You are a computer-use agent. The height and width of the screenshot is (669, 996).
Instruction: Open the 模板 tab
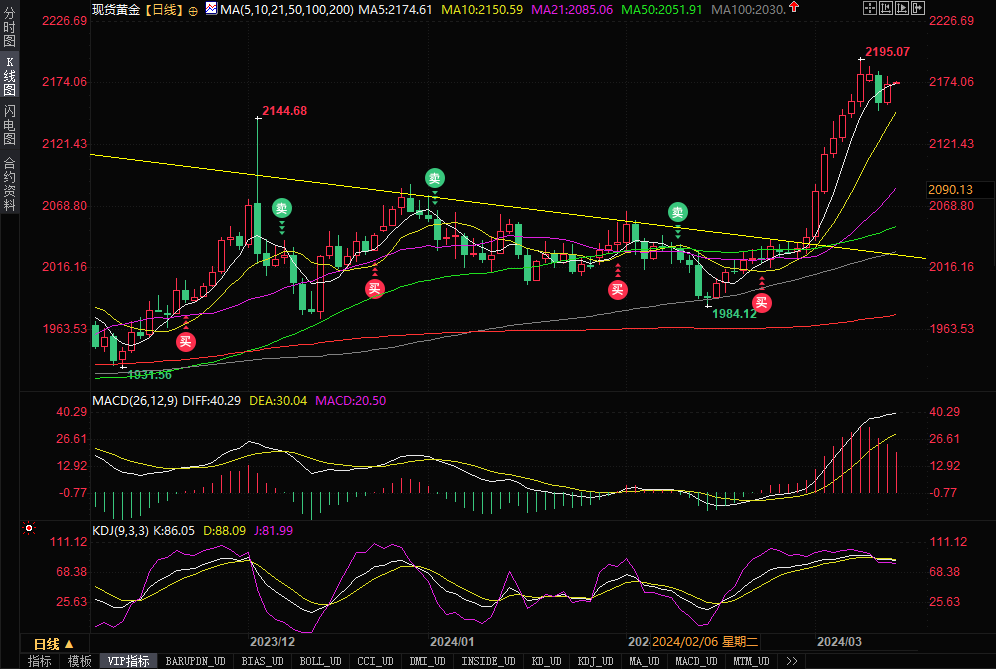[x=79, y=661]
